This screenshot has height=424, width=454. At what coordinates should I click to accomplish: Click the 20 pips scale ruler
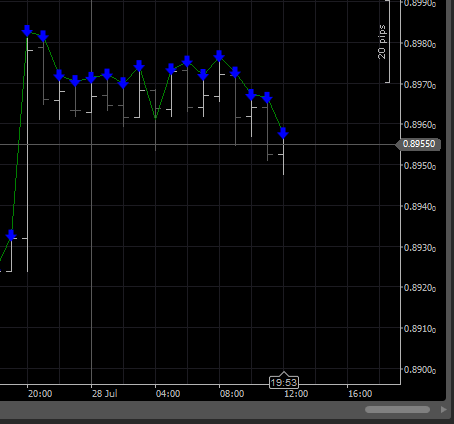(x=384, y=42)
